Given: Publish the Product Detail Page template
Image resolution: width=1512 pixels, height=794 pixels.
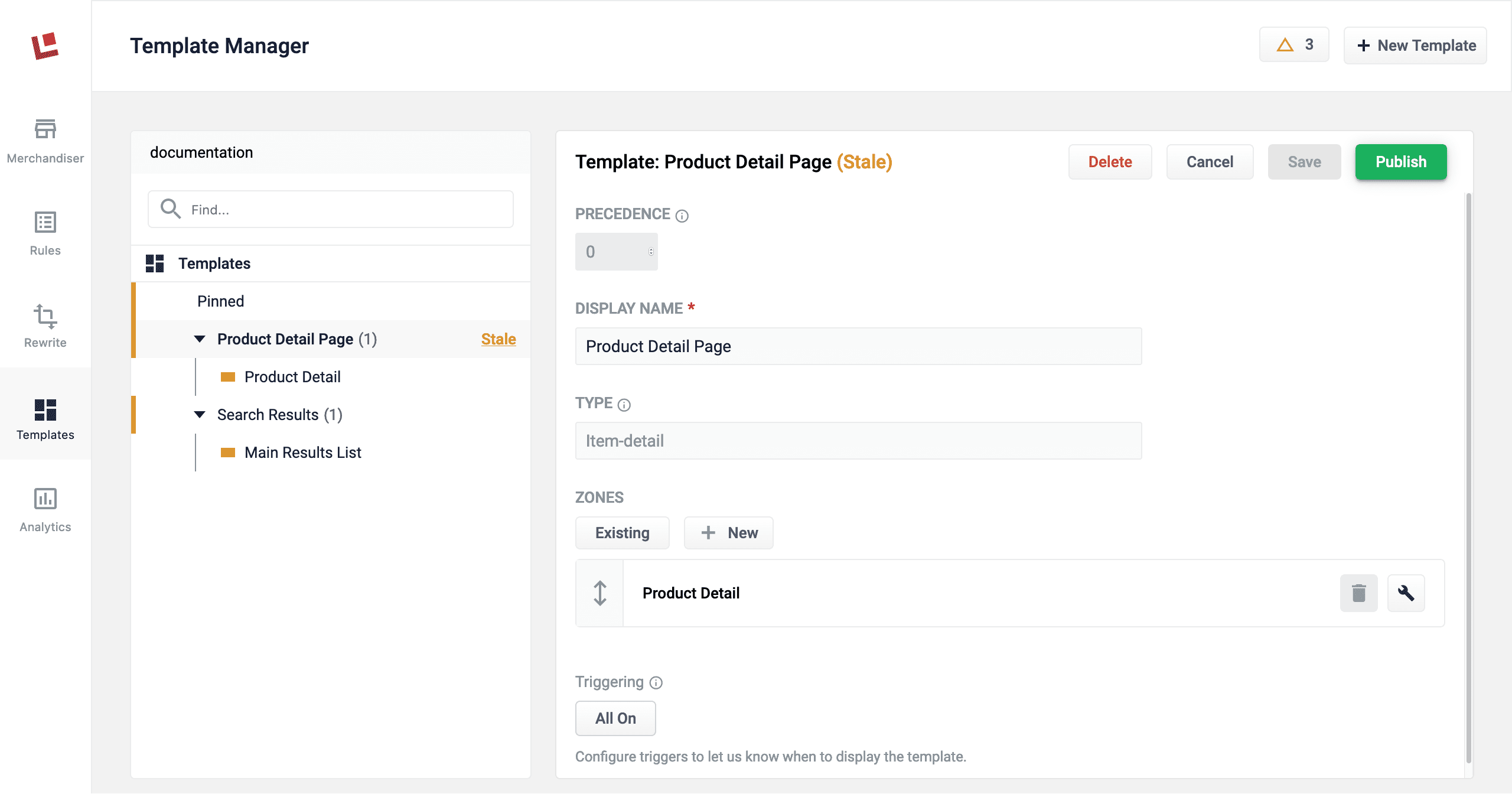Looking at the screenshot, I should [x=1400, y=162].
